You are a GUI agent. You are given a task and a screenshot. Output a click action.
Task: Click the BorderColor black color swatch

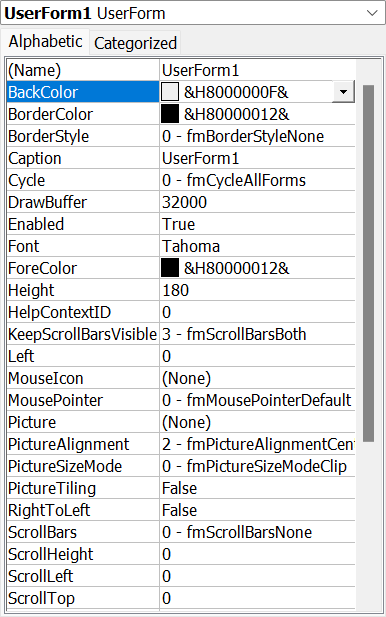coord(170,114)
